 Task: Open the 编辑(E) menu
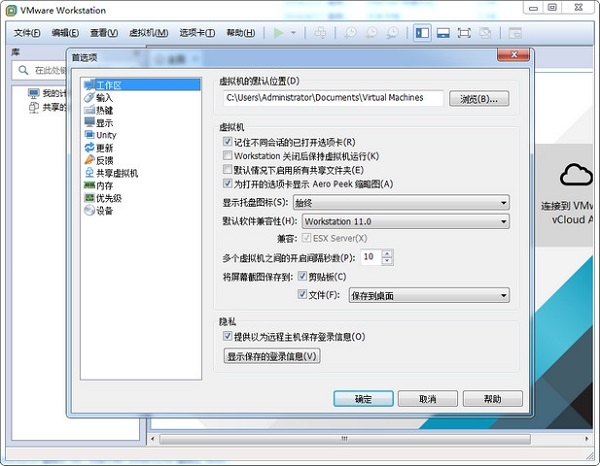(65, 33)
